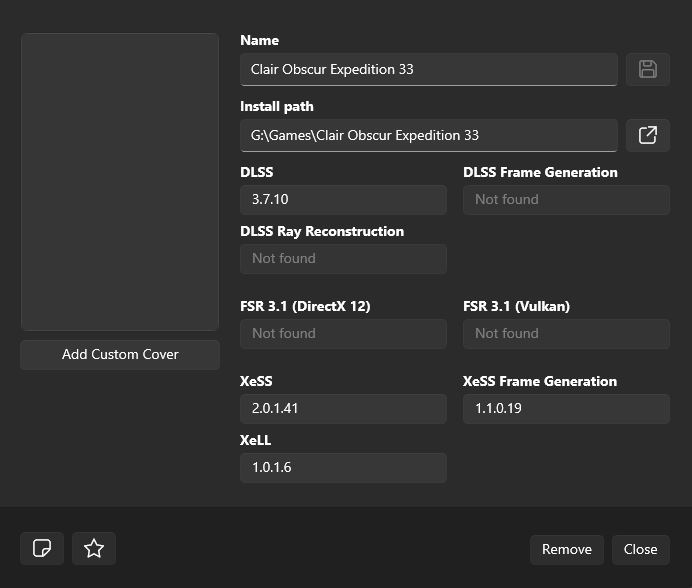Mark the game as favourite with the star icon

click(x=94, y=548)
